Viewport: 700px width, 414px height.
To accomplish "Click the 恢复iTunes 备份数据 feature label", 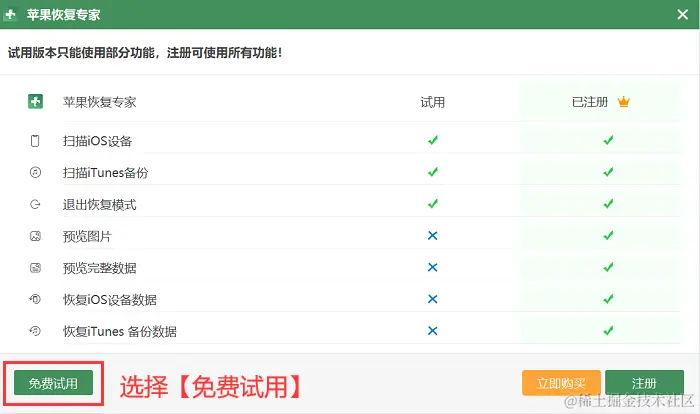I will click(x=120, y=331).
